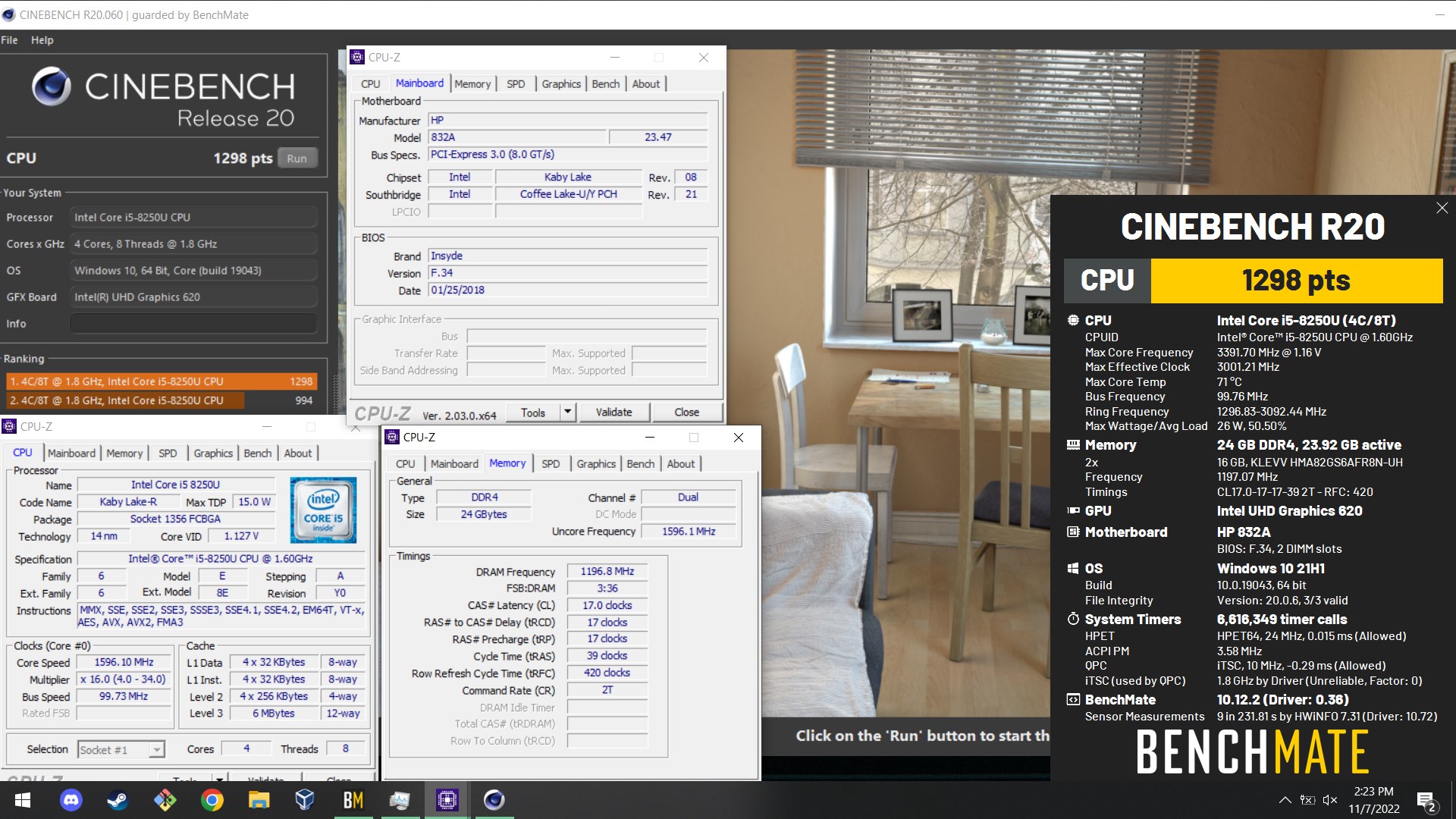Open Mainboard tab in the Memory CPU-Z window
Screen dimensions: 1456x819
click(x=454, y=464)
